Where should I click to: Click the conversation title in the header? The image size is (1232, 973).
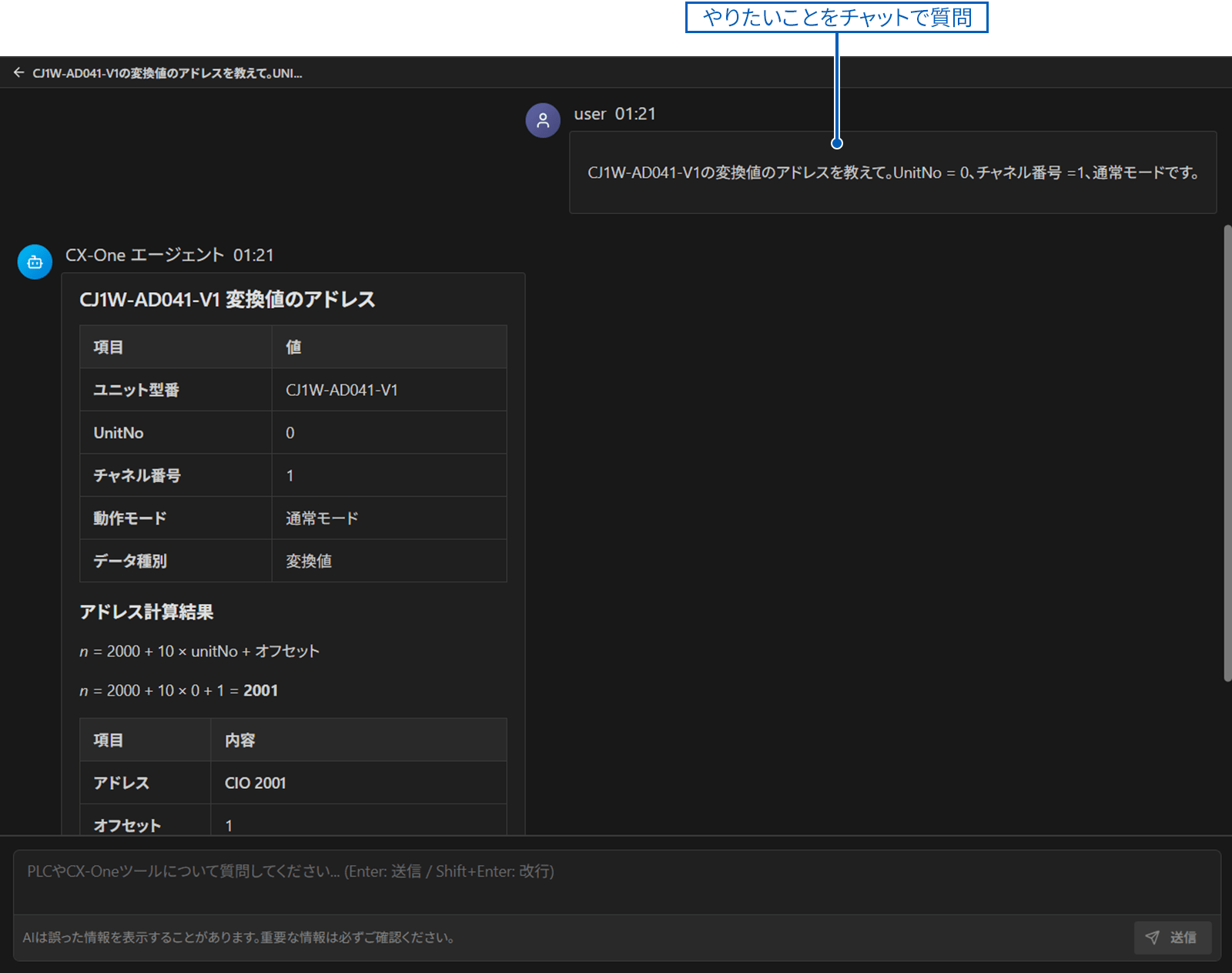click(x=167, y=73)
